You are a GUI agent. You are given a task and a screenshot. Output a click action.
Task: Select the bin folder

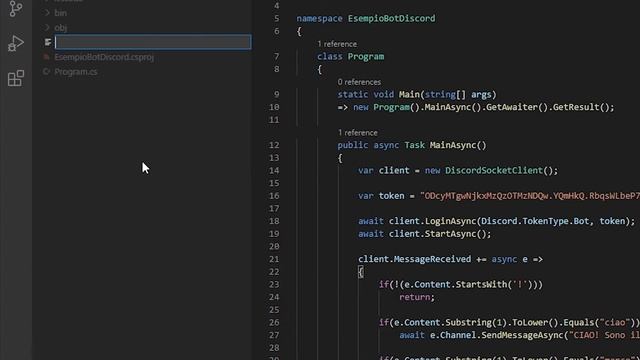pos(60,13)
